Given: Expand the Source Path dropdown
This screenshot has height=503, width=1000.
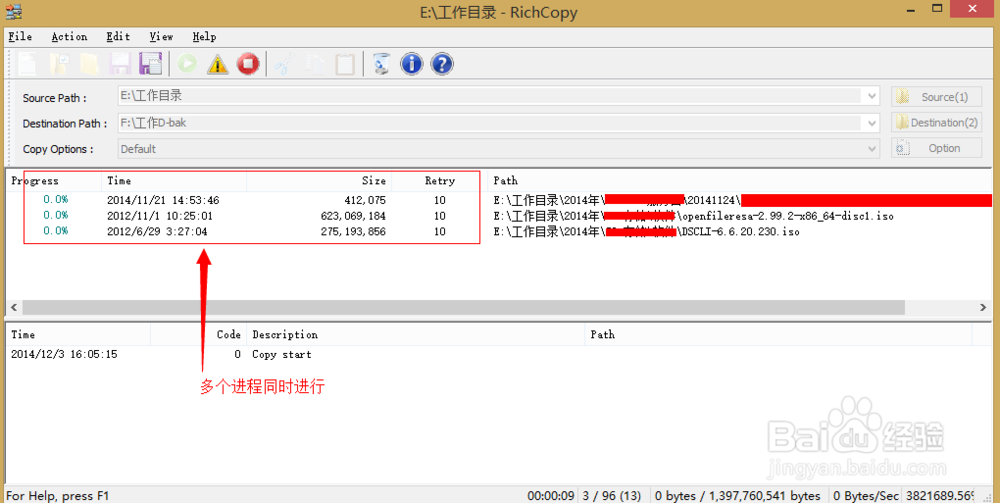Looking at the screenshot, I should 872,96.
